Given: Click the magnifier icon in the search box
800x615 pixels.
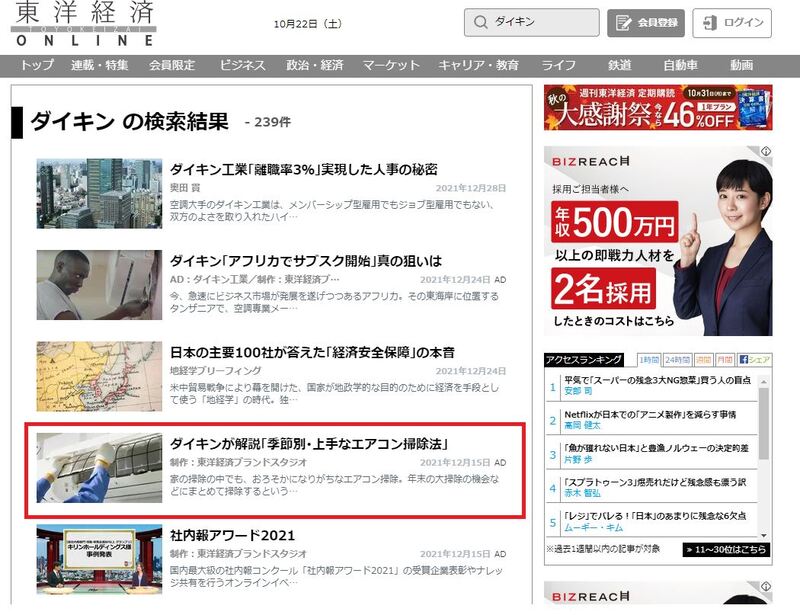Looking at the screenshot, I should pos(480,22).
